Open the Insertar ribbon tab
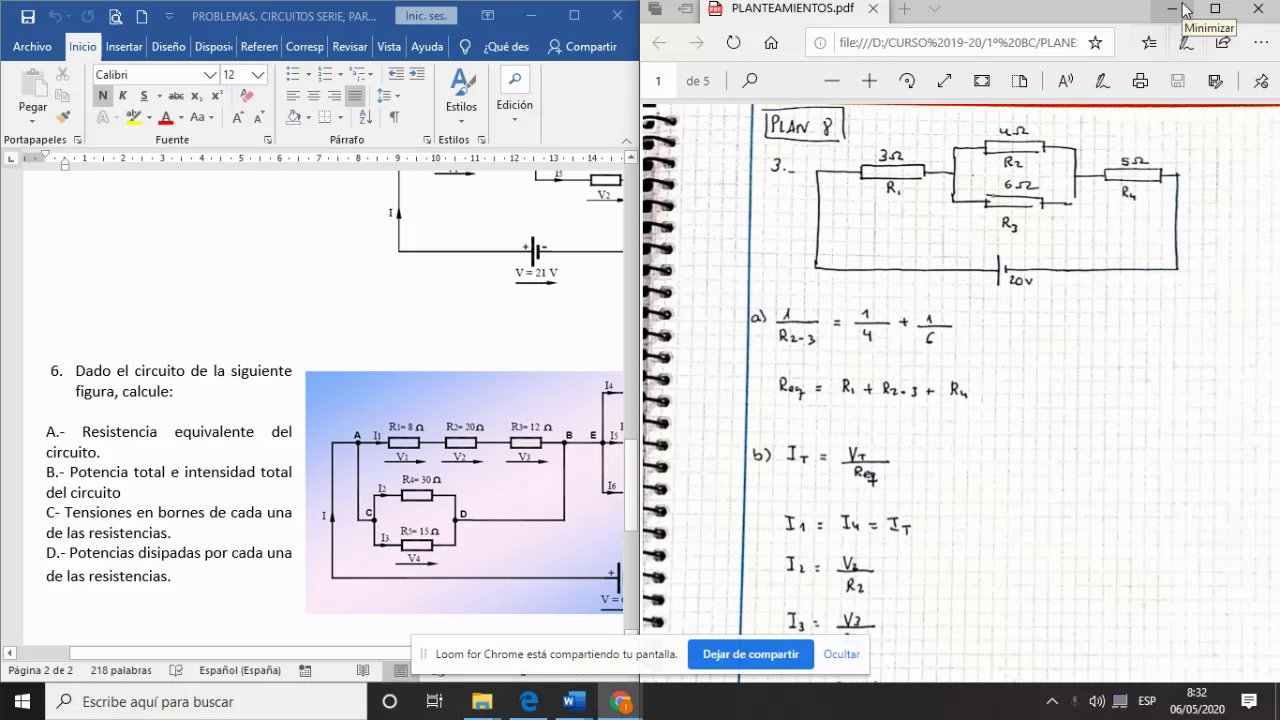The width and height of the screenshot is (1280, 720). tap(124, 47)
